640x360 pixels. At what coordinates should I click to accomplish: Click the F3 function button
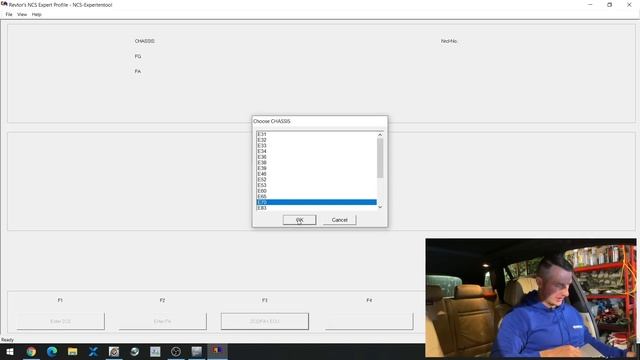pos(265,321)
